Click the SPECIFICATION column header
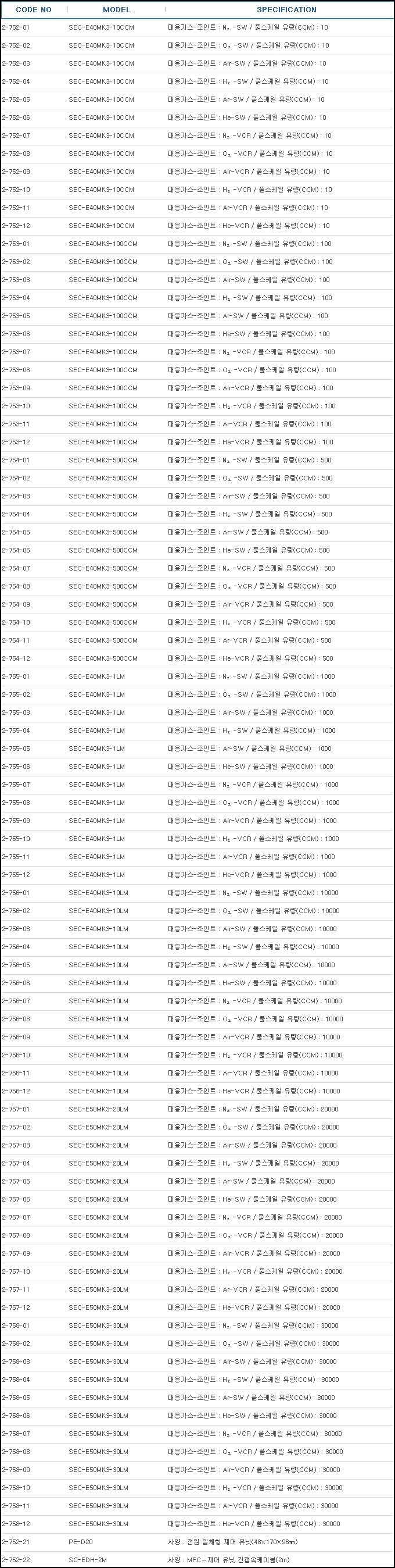The image size is (395, 1568). pos(286,10)
